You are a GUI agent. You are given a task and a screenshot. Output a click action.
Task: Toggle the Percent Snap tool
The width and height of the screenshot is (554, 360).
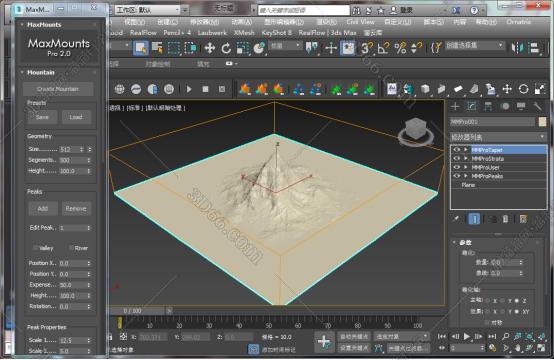pyautogui.click(x=400, y=48)
